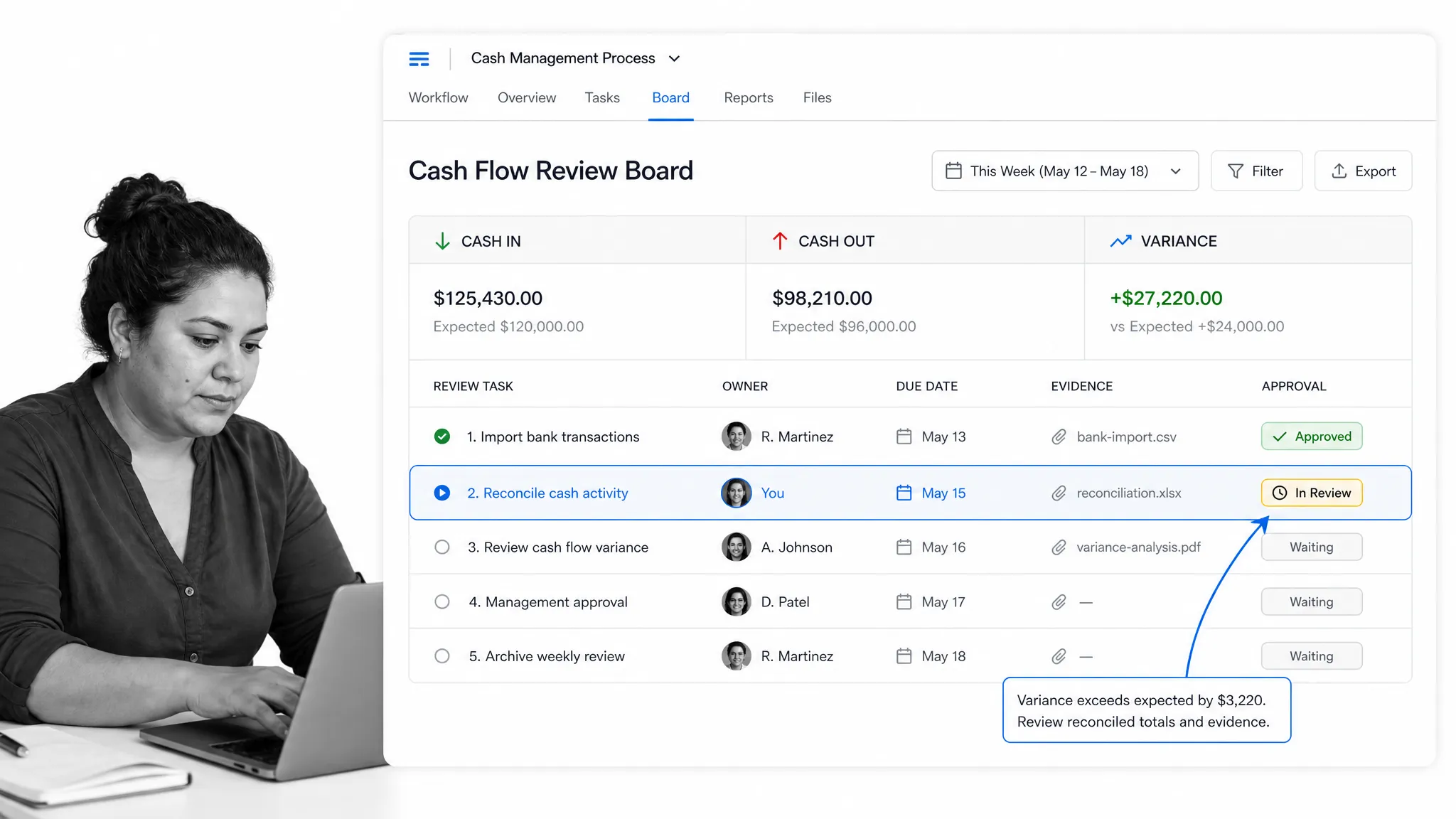The width and height of the screenshot is (1456, 819).
Task: Go to the Reports tab
Action: 749,97
